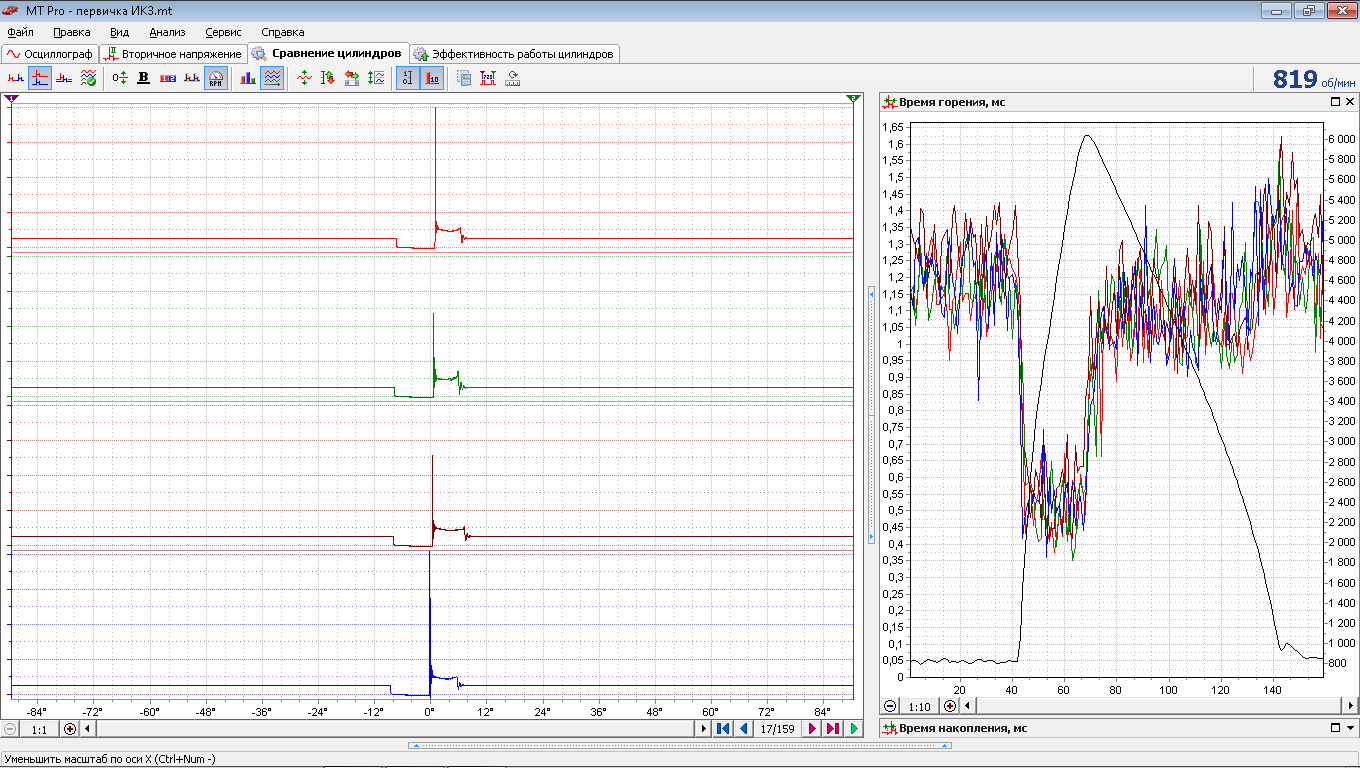The width and height of the screenshot is (1360, 768).
Task: Click the Время накопления panel icon
Action: [x=890, y=728]
